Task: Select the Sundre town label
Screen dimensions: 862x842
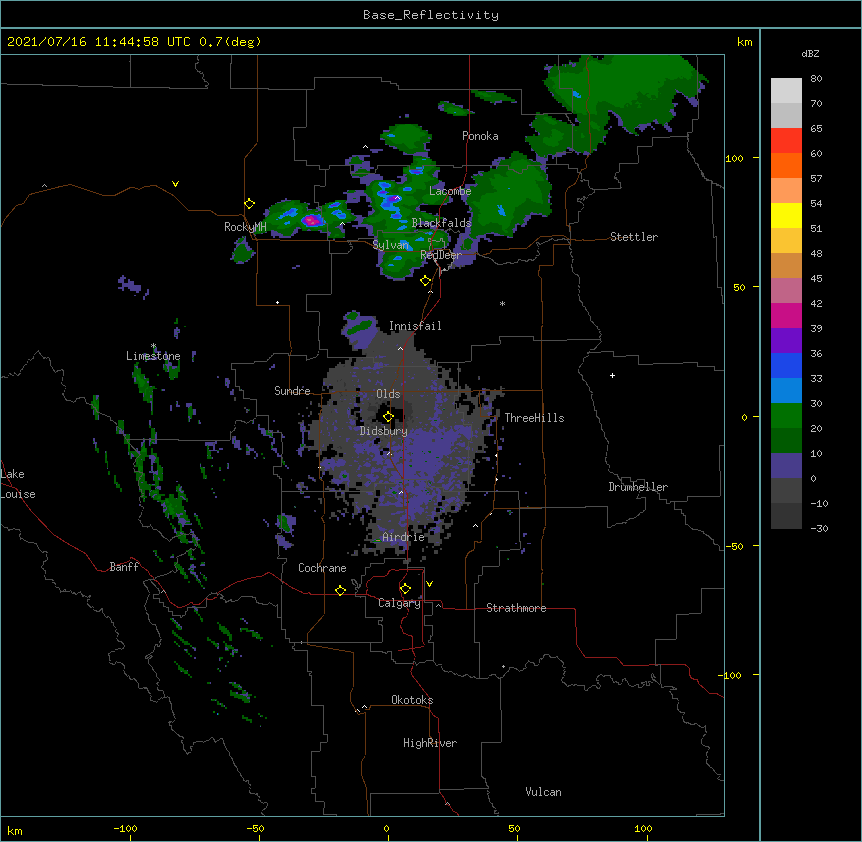Action: pos(292,391)
